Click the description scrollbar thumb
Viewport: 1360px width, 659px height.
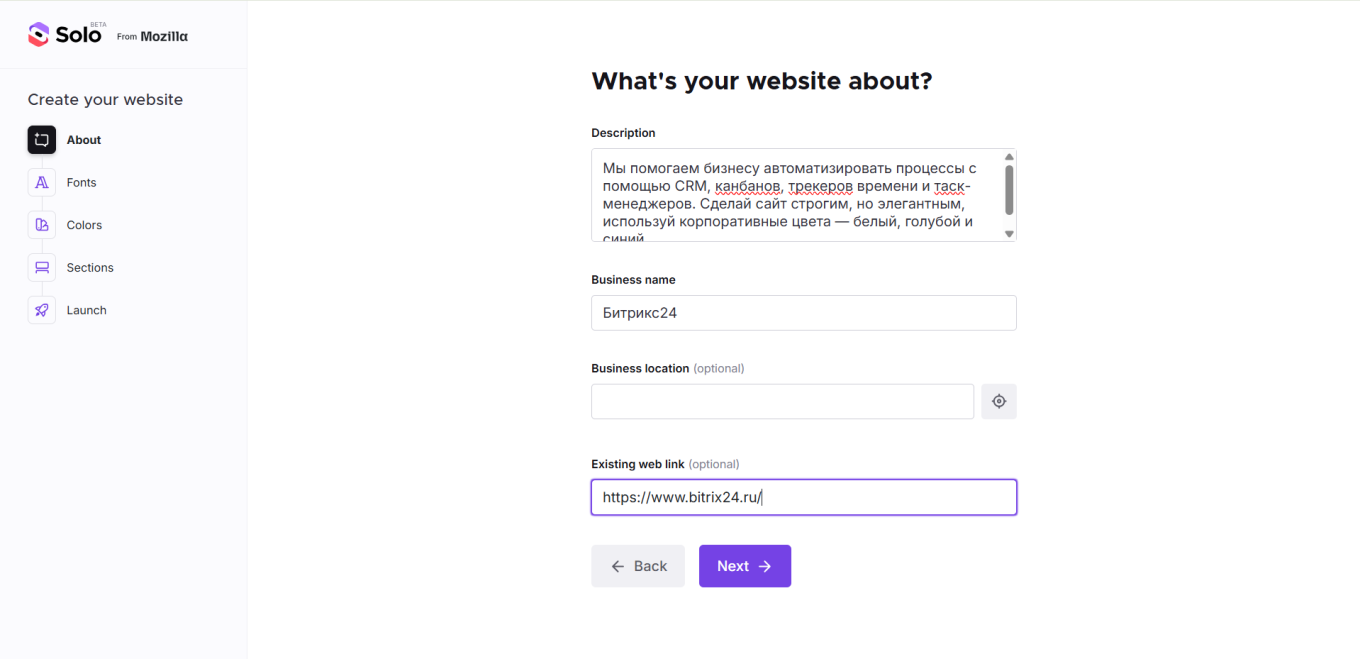[1009, 190]
